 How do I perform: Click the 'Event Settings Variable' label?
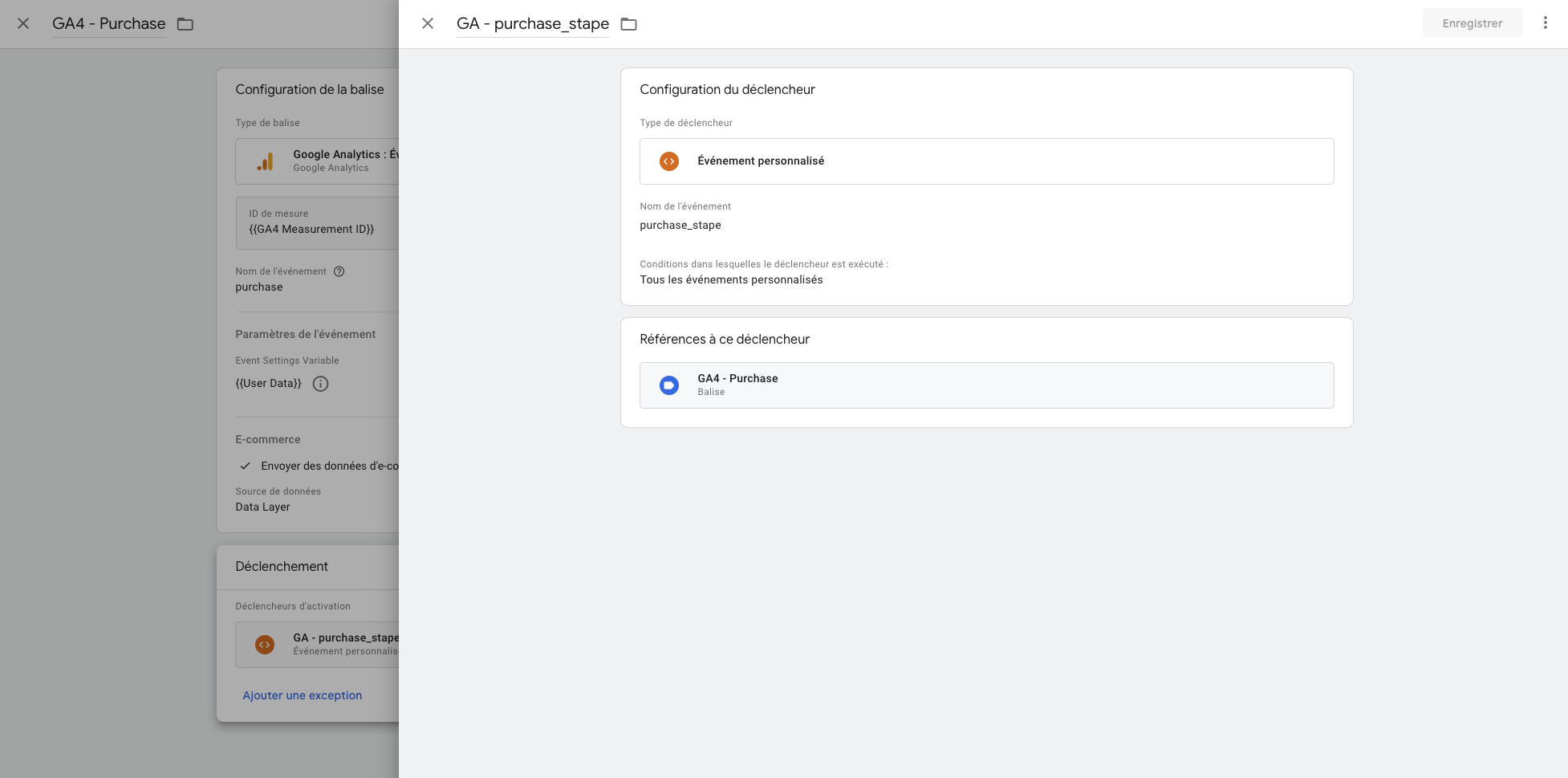[287, 360]
